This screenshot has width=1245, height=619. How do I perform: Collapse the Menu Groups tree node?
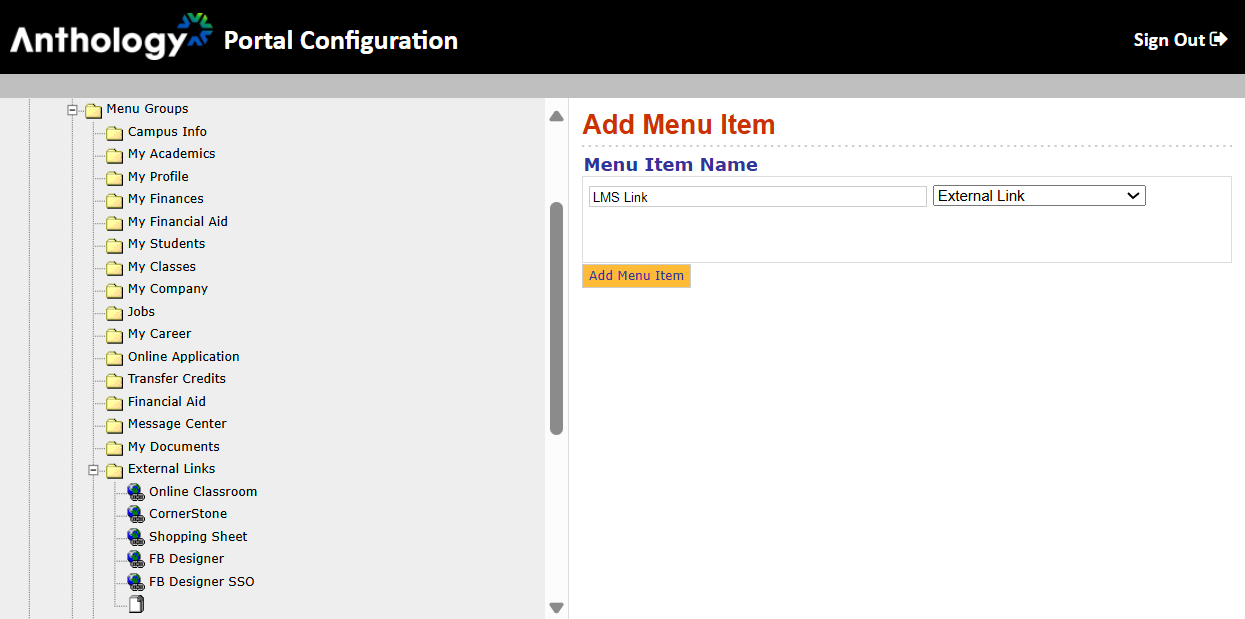click(x=72, y=110)
